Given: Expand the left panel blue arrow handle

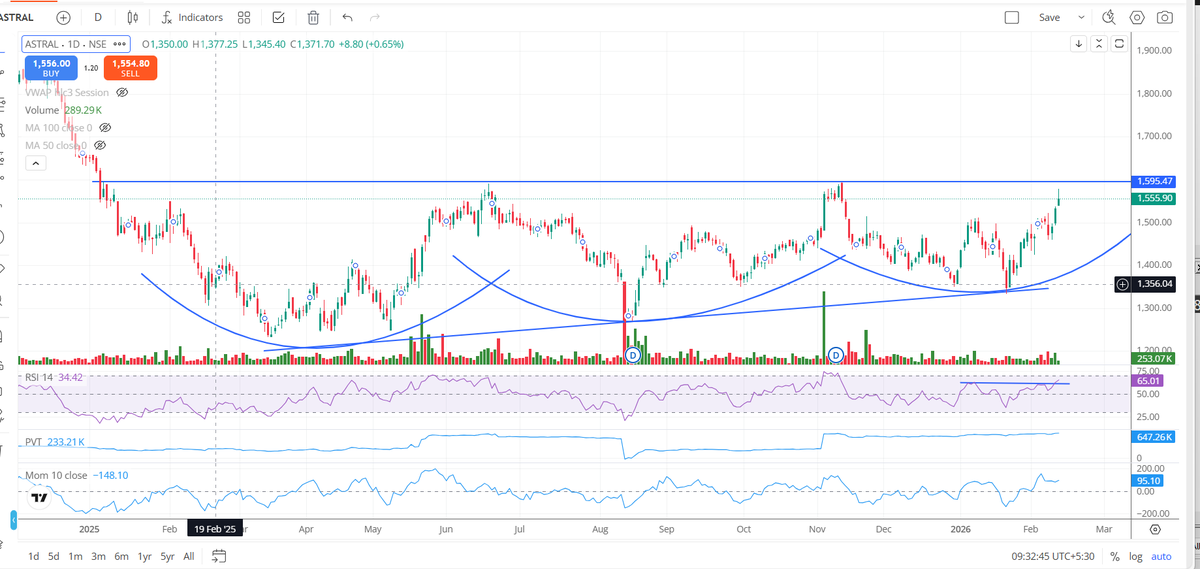Looking at the screenshot, I should pyautogui.click(x=14, y=520).
